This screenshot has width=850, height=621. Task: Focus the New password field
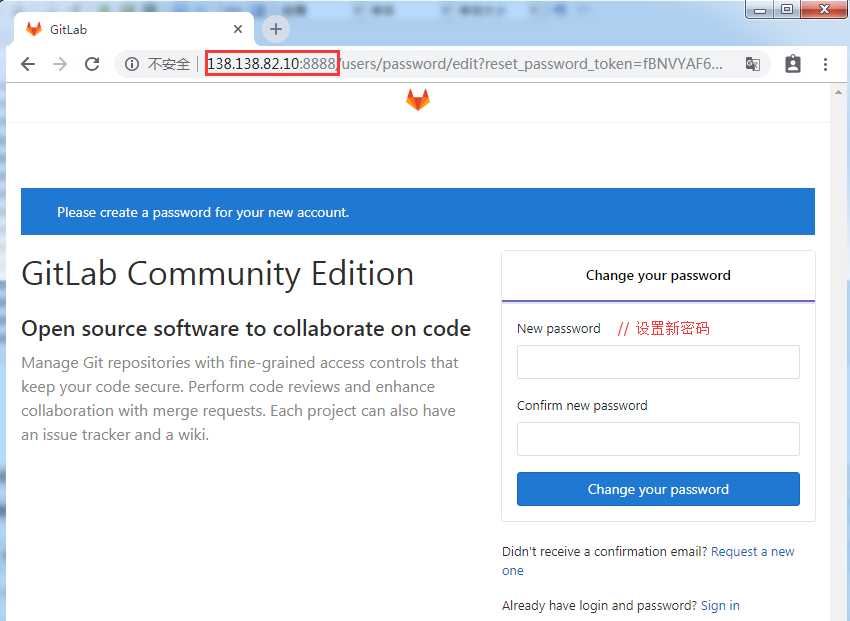(658, 361)
